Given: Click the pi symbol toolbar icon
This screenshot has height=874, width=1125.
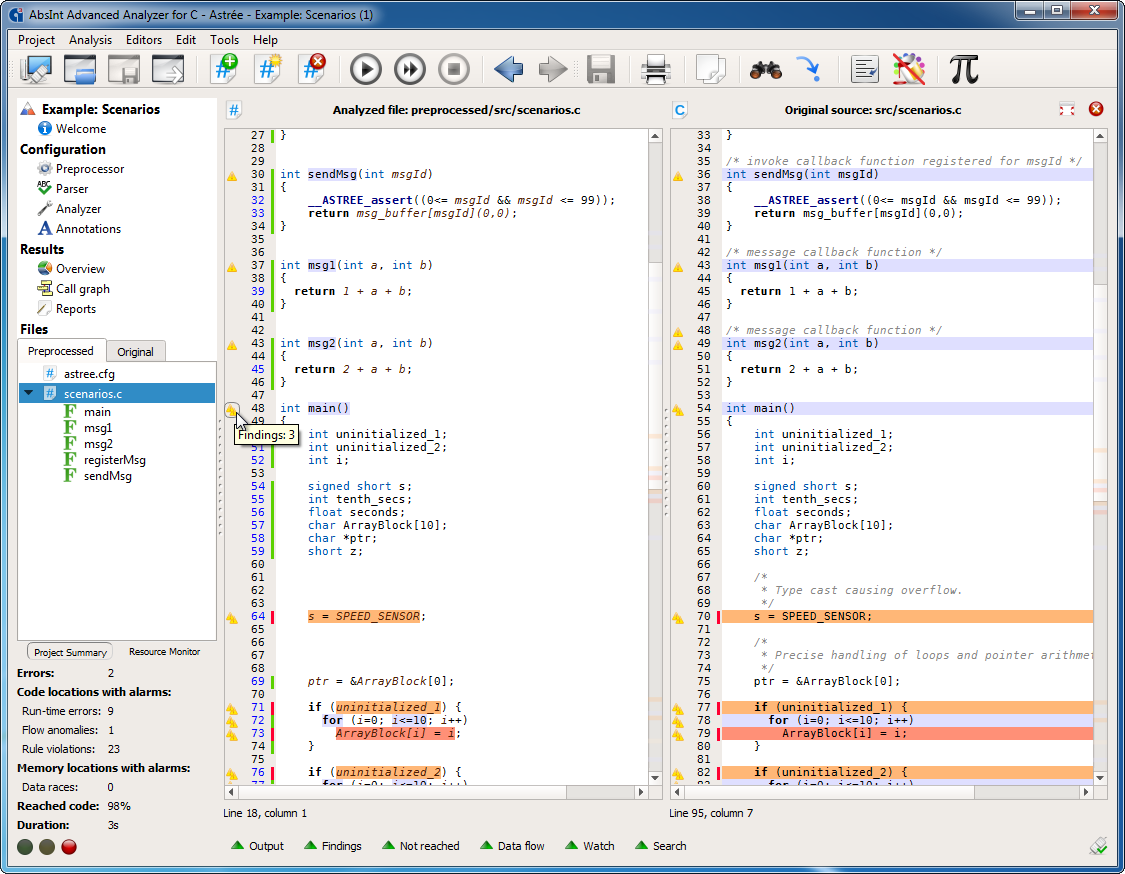Looking at the screenshot, I should coord(964,70).
